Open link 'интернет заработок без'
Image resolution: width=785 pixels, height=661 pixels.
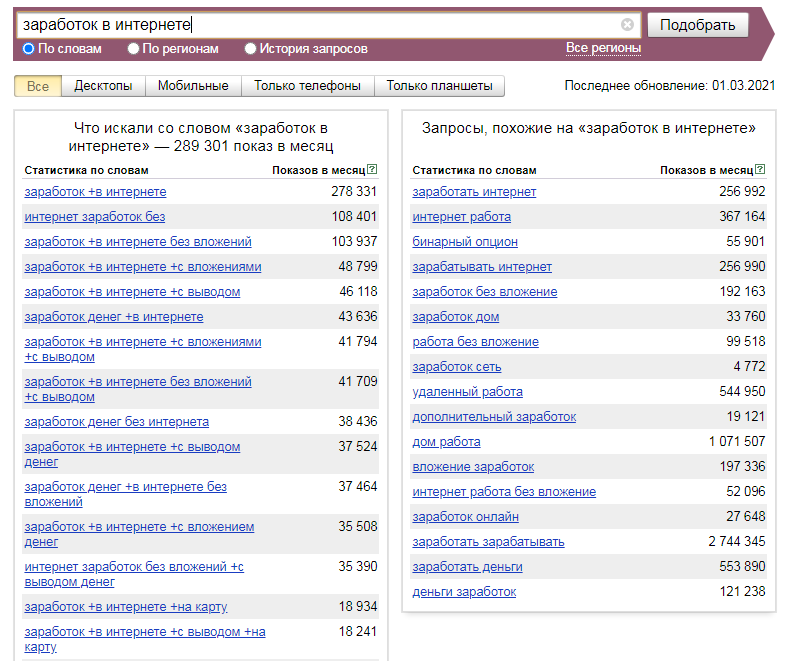(x=95, y=217)
